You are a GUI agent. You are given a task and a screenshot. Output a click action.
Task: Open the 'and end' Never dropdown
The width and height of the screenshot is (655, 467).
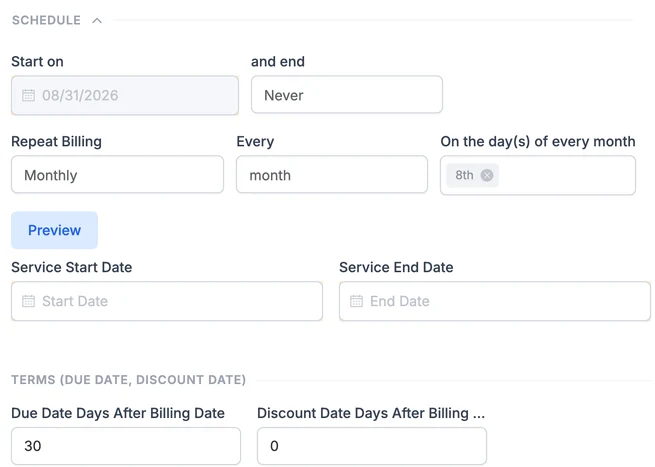click(347, 94)
